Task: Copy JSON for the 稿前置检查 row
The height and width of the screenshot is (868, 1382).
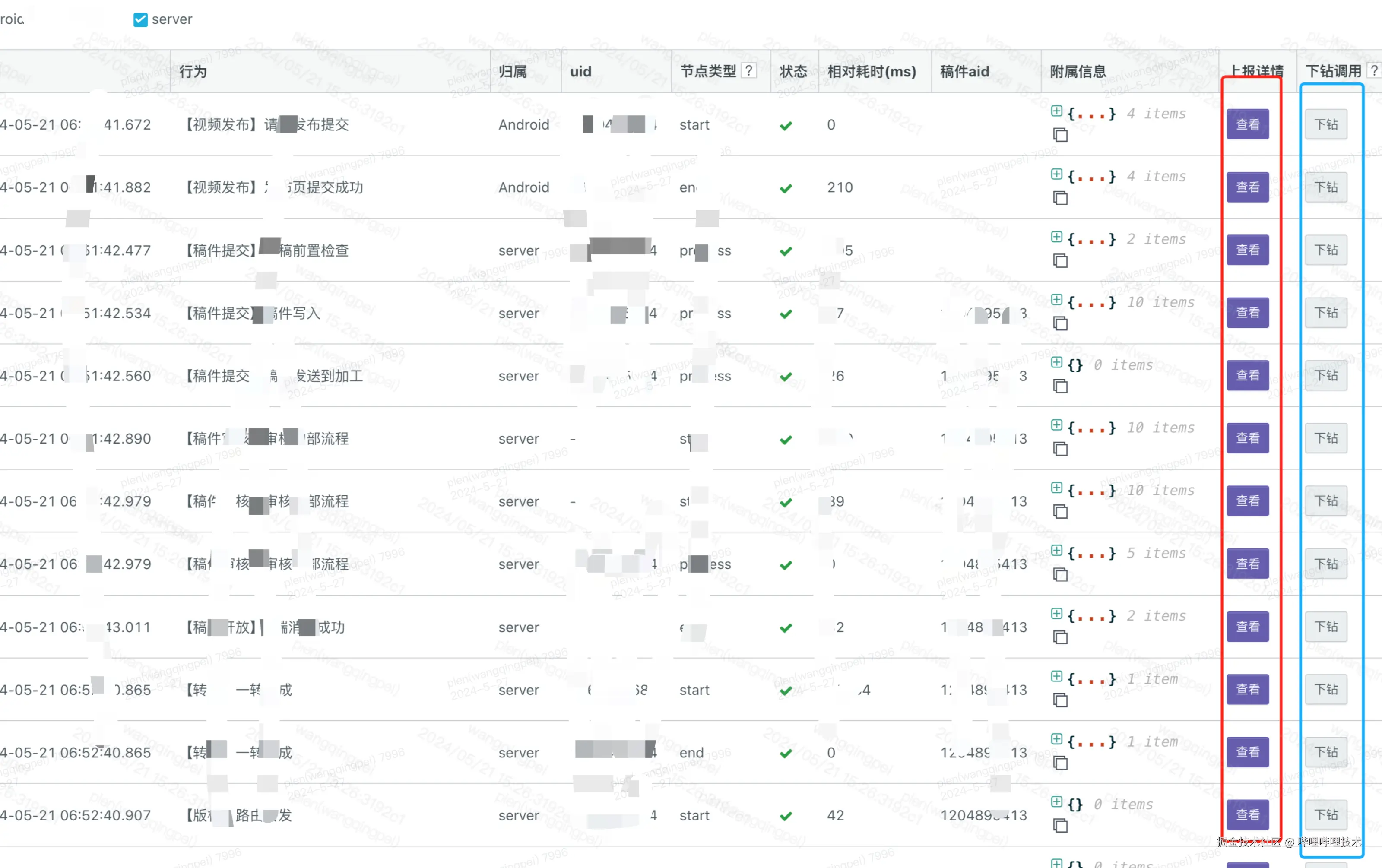Action: [1060, 261]
